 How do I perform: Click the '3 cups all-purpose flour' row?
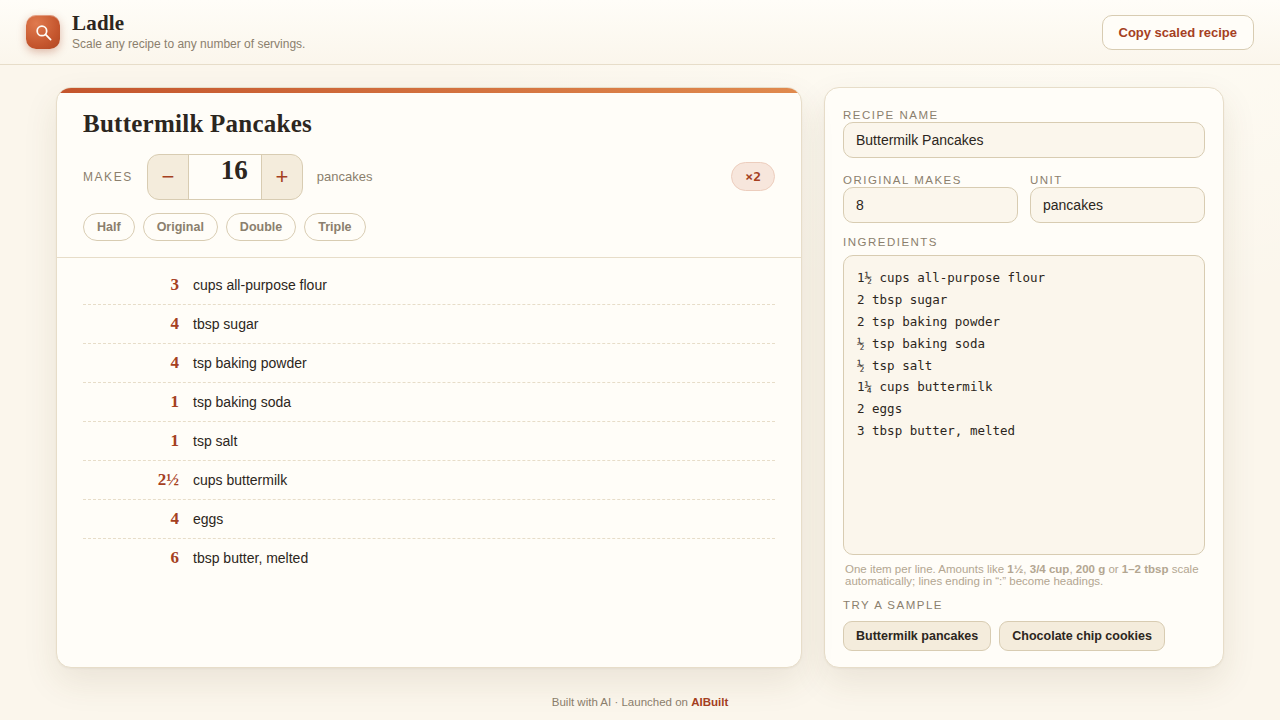tap(429, 285)
